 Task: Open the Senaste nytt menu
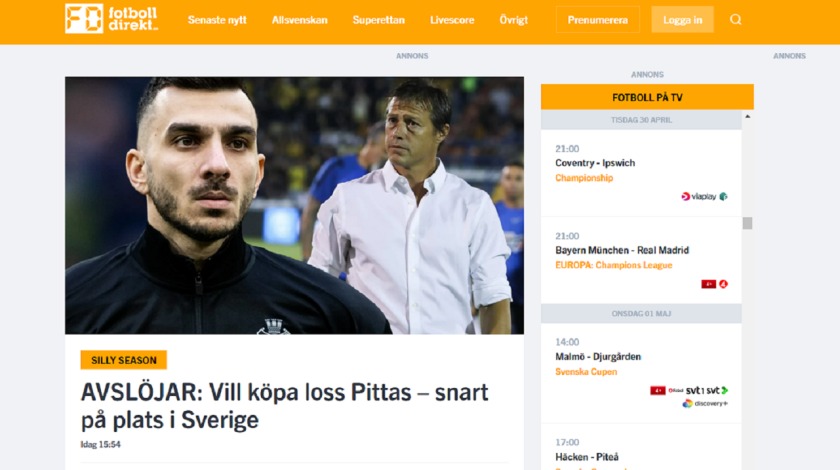(x=217, y=20)
